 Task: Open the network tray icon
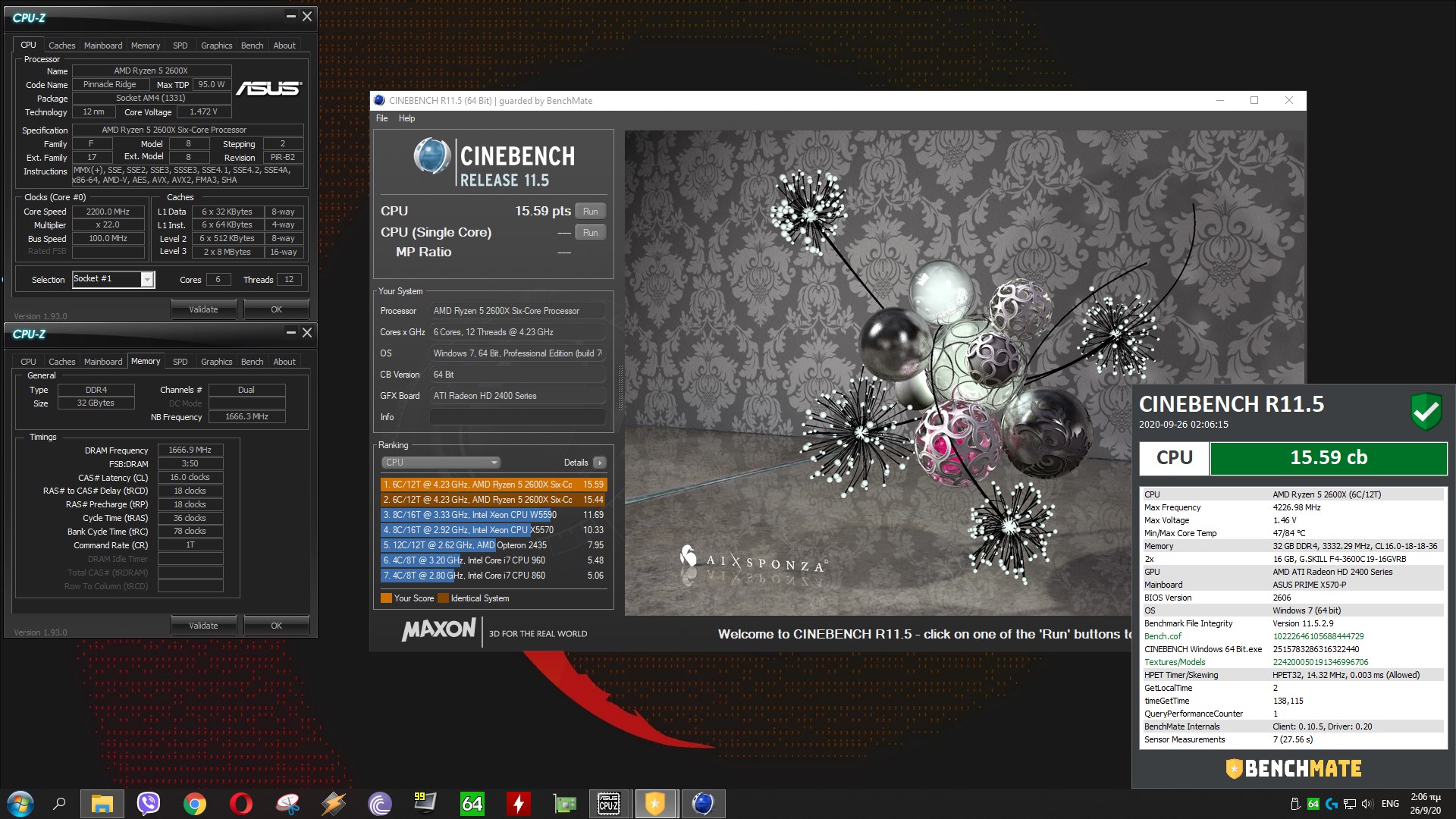[x=1350, y=804]
